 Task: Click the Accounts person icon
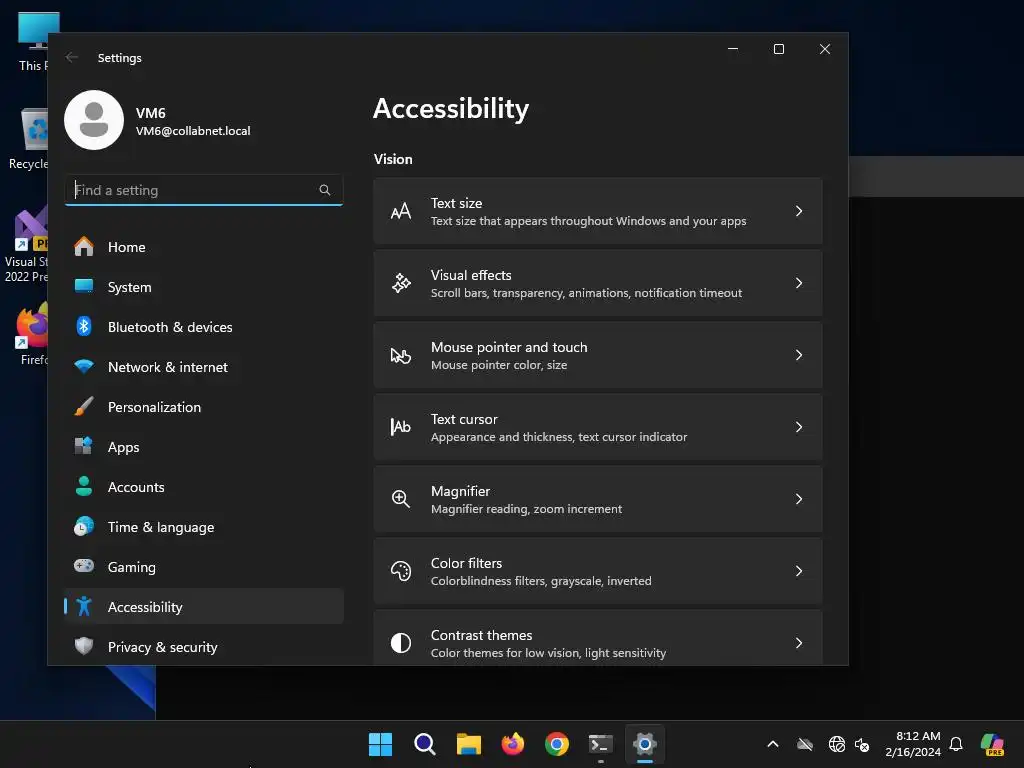(84, 487)
